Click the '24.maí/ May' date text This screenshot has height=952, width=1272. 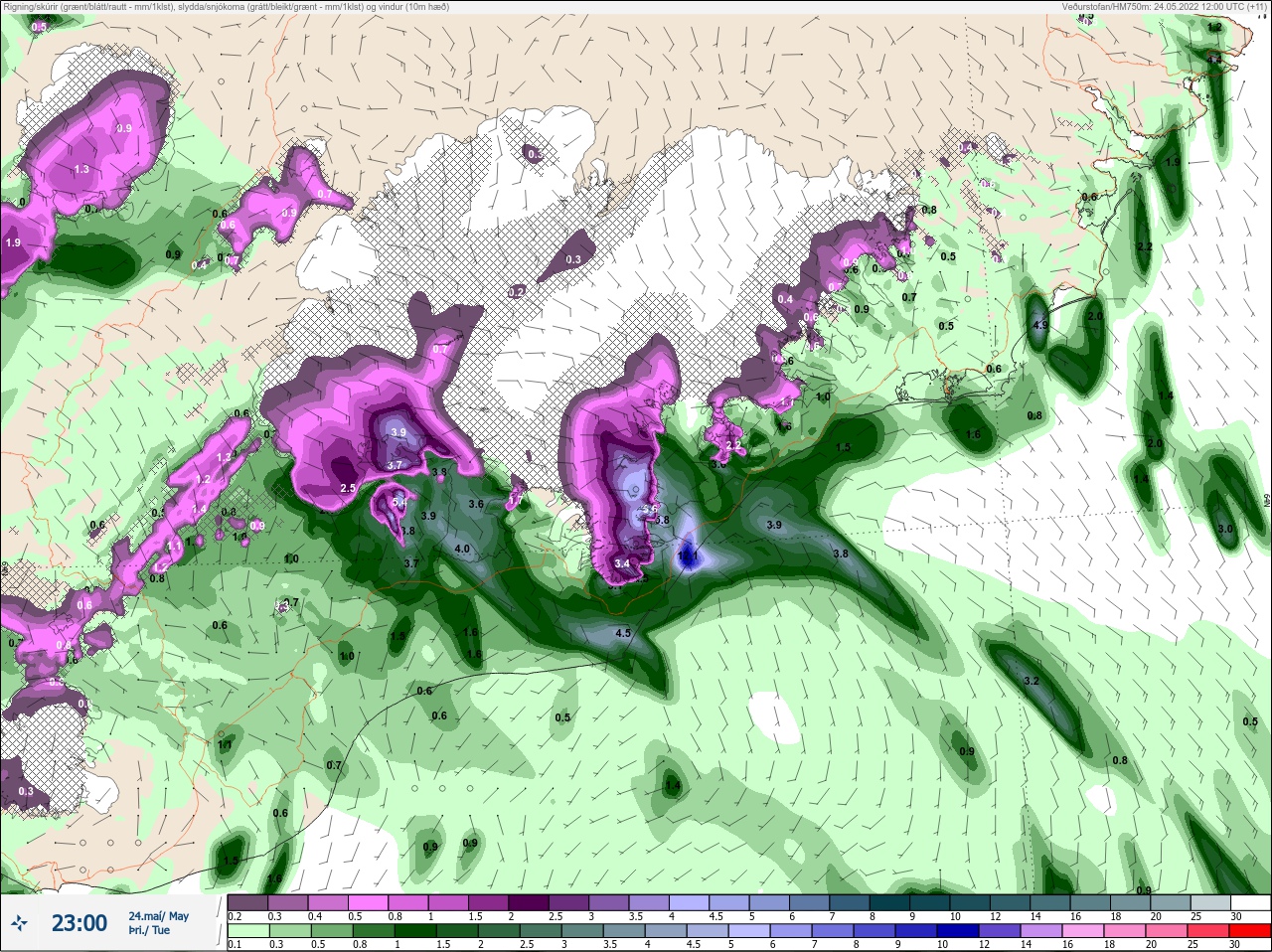(159, 916)
